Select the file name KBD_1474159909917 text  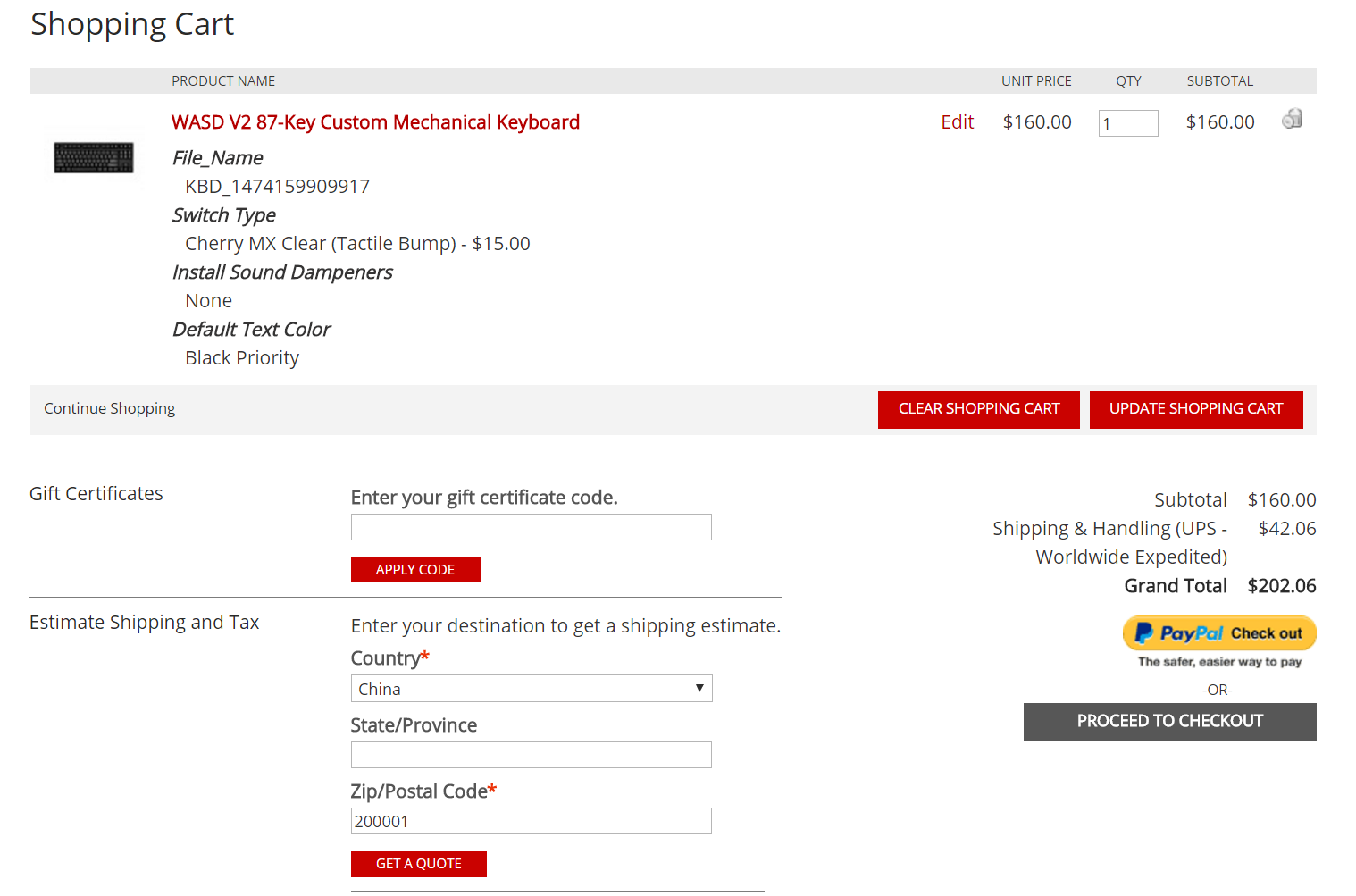(277, 187)
